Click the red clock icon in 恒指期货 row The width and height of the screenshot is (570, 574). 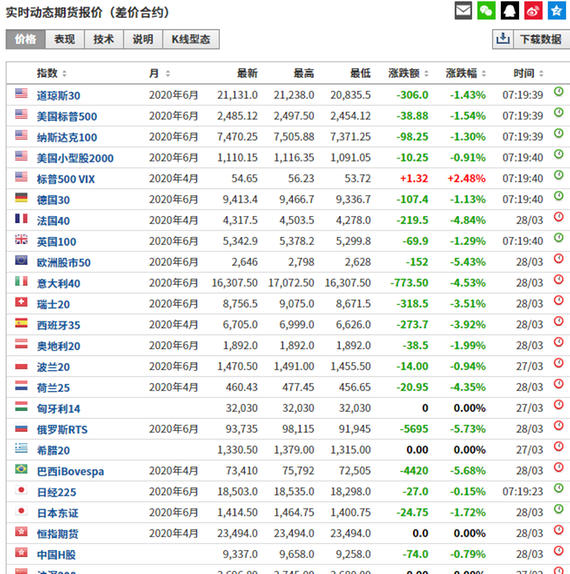point(558,530)
